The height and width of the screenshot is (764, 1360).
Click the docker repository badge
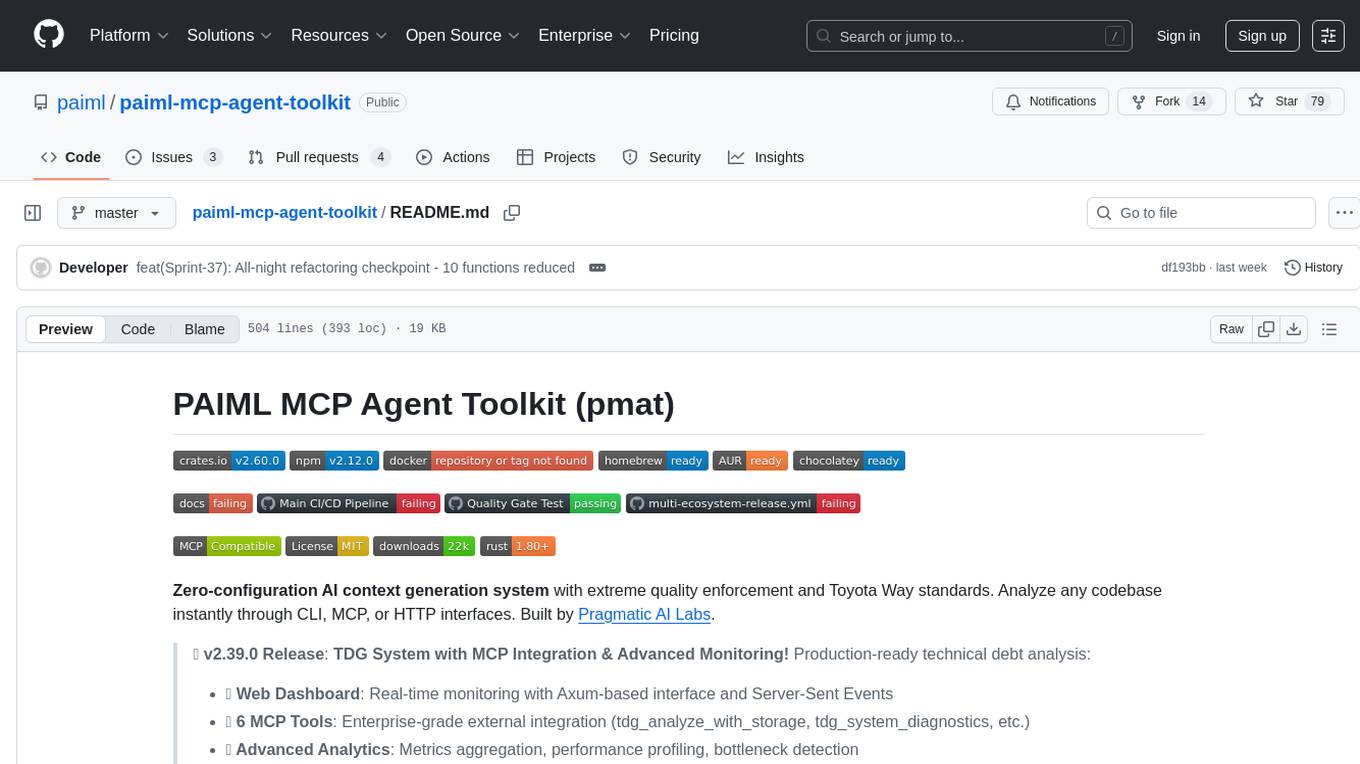[x=488, y=461]
